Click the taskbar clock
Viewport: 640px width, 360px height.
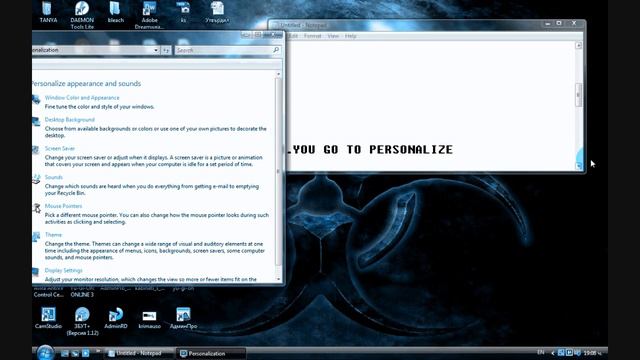pyautogui.click(x=591, y=353)
